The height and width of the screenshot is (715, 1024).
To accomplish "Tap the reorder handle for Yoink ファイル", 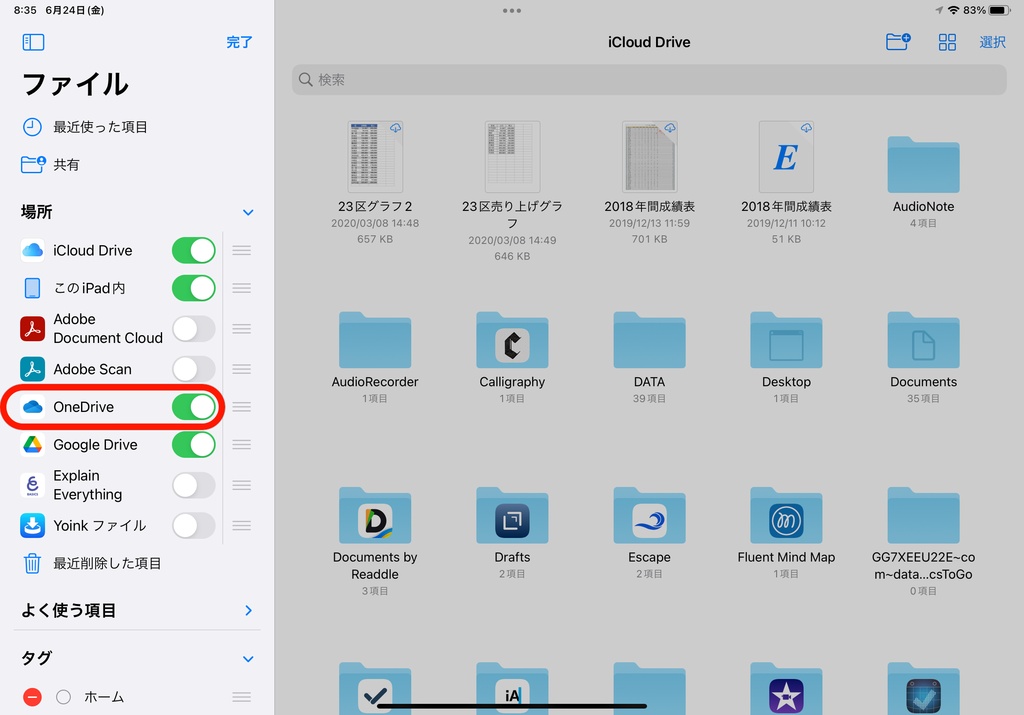I will coord(242,526).
